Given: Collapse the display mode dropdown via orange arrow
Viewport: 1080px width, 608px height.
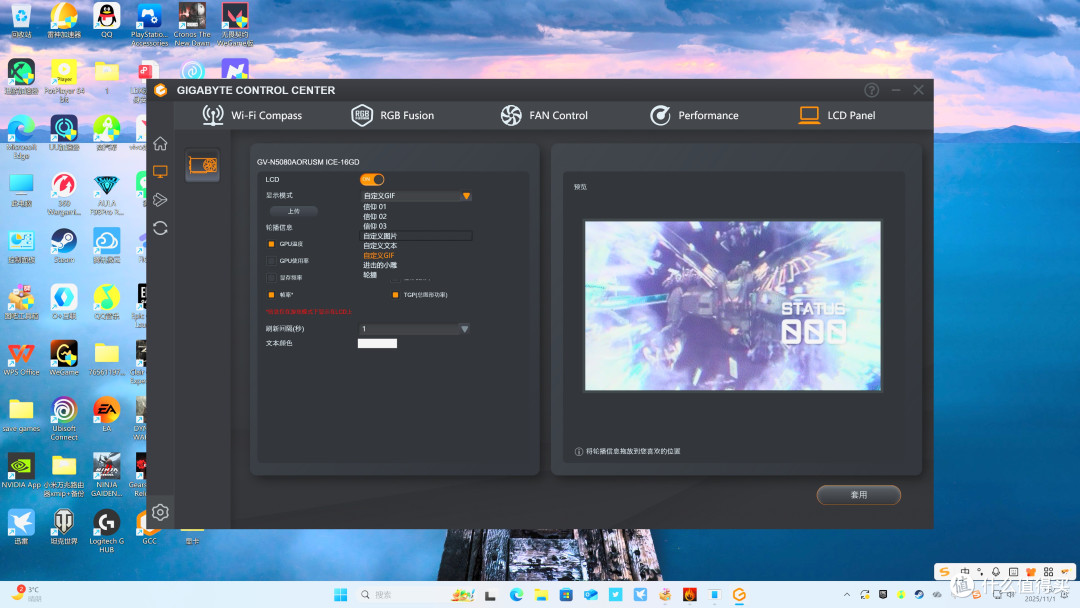Looking at the screenshot, I should point(466,196).
